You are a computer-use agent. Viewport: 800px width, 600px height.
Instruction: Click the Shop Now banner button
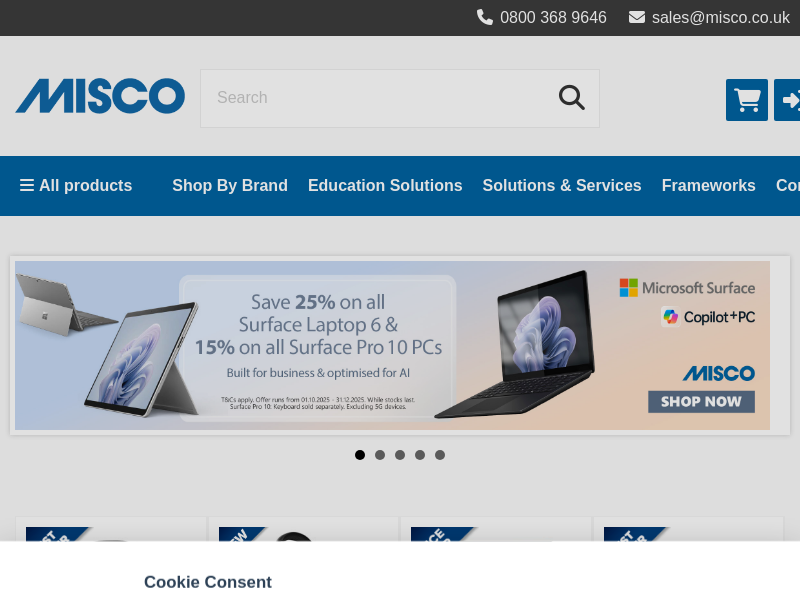click(702, 402)
